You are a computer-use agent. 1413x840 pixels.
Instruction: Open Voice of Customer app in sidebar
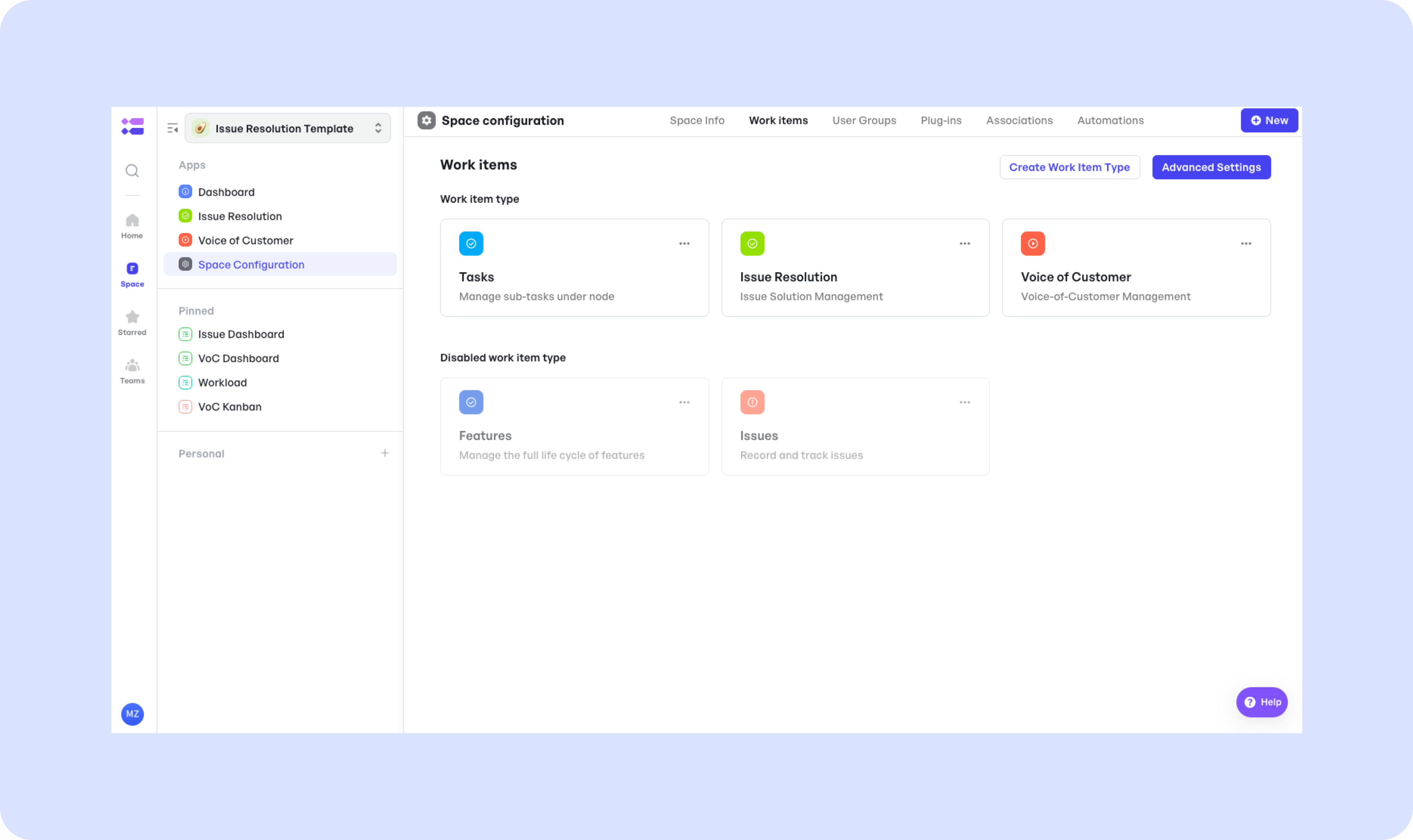point(280,240)
